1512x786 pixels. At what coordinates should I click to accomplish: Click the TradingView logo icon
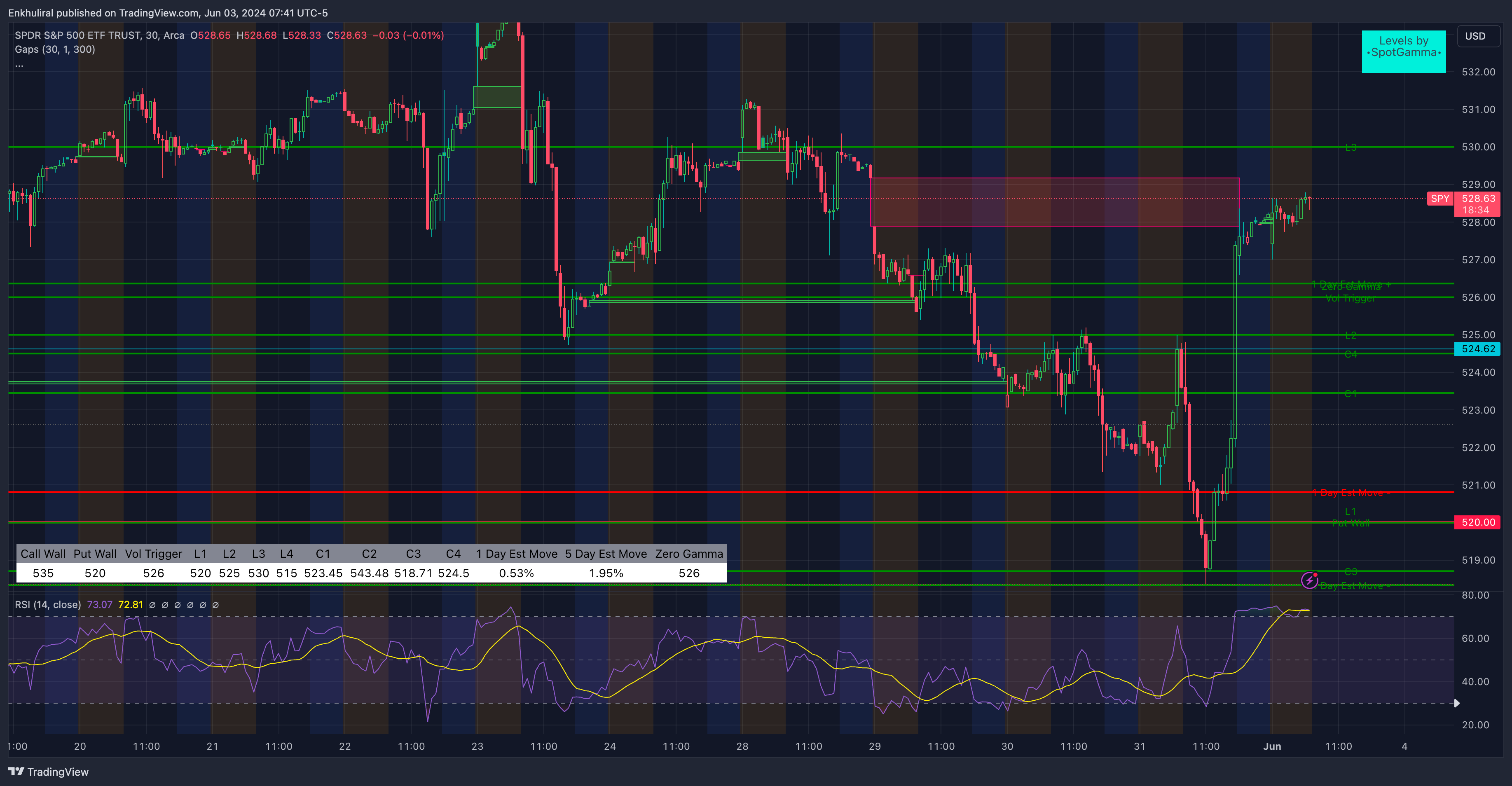tap(16, 771)
